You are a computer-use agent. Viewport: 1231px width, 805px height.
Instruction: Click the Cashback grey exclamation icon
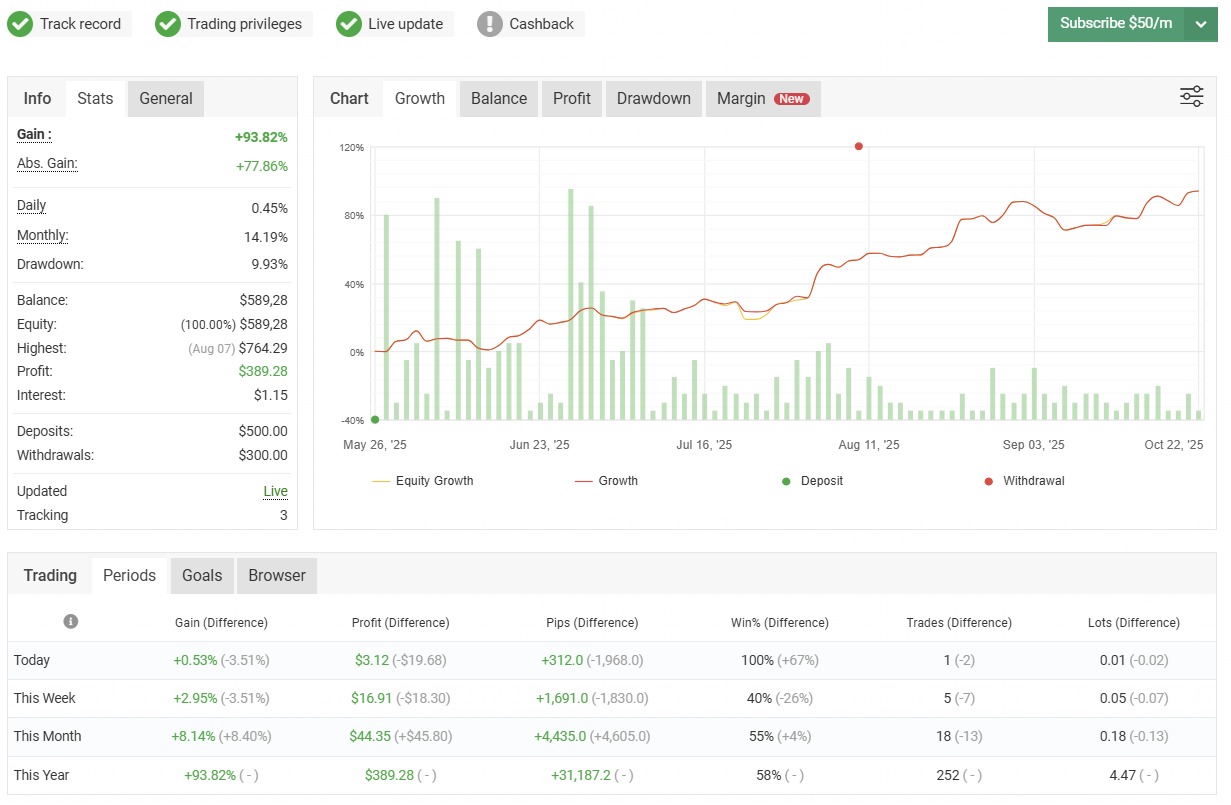point(490,24)
